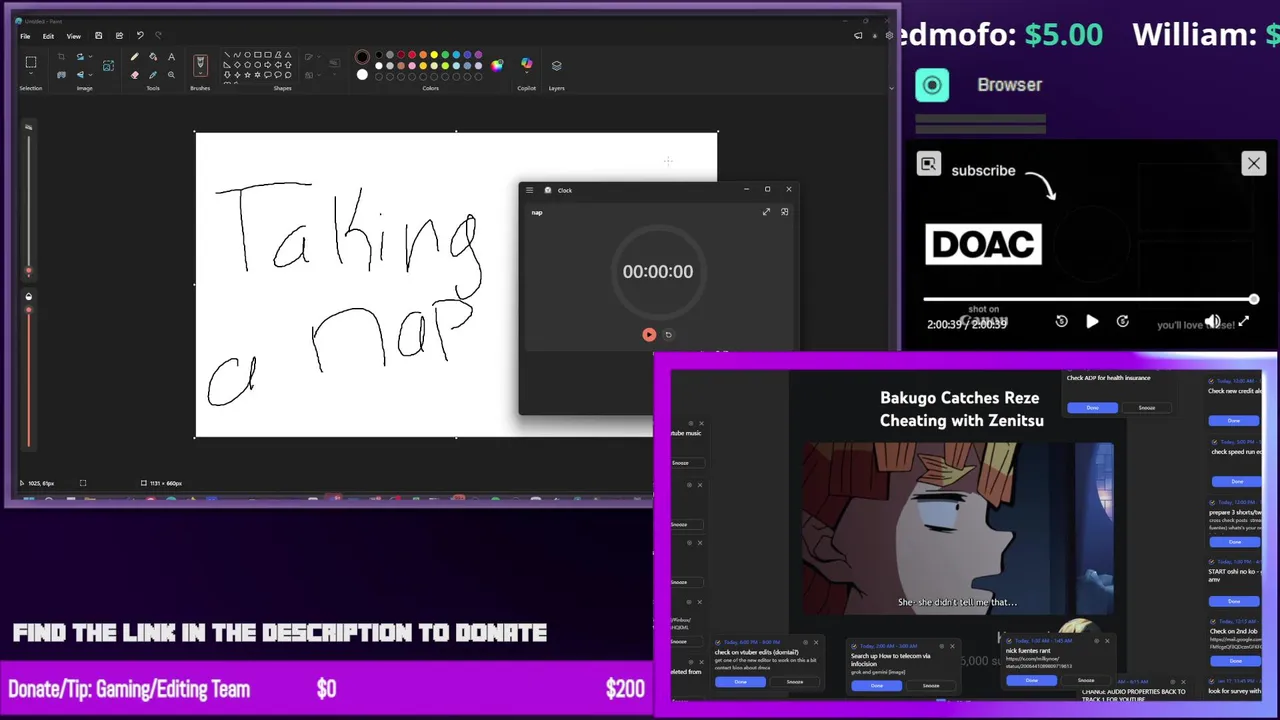Expand the Copilot dropdown arrow in Paint

click(x=527, y=73)
